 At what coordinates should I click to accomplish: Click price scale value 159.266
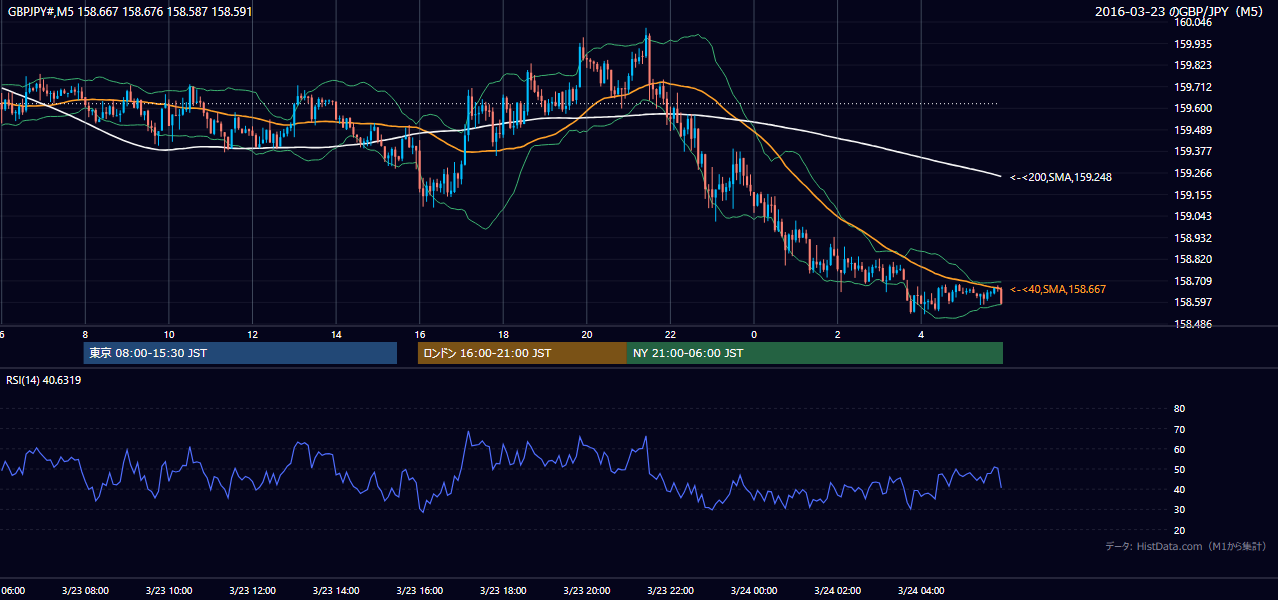[x=1192, y=173]
